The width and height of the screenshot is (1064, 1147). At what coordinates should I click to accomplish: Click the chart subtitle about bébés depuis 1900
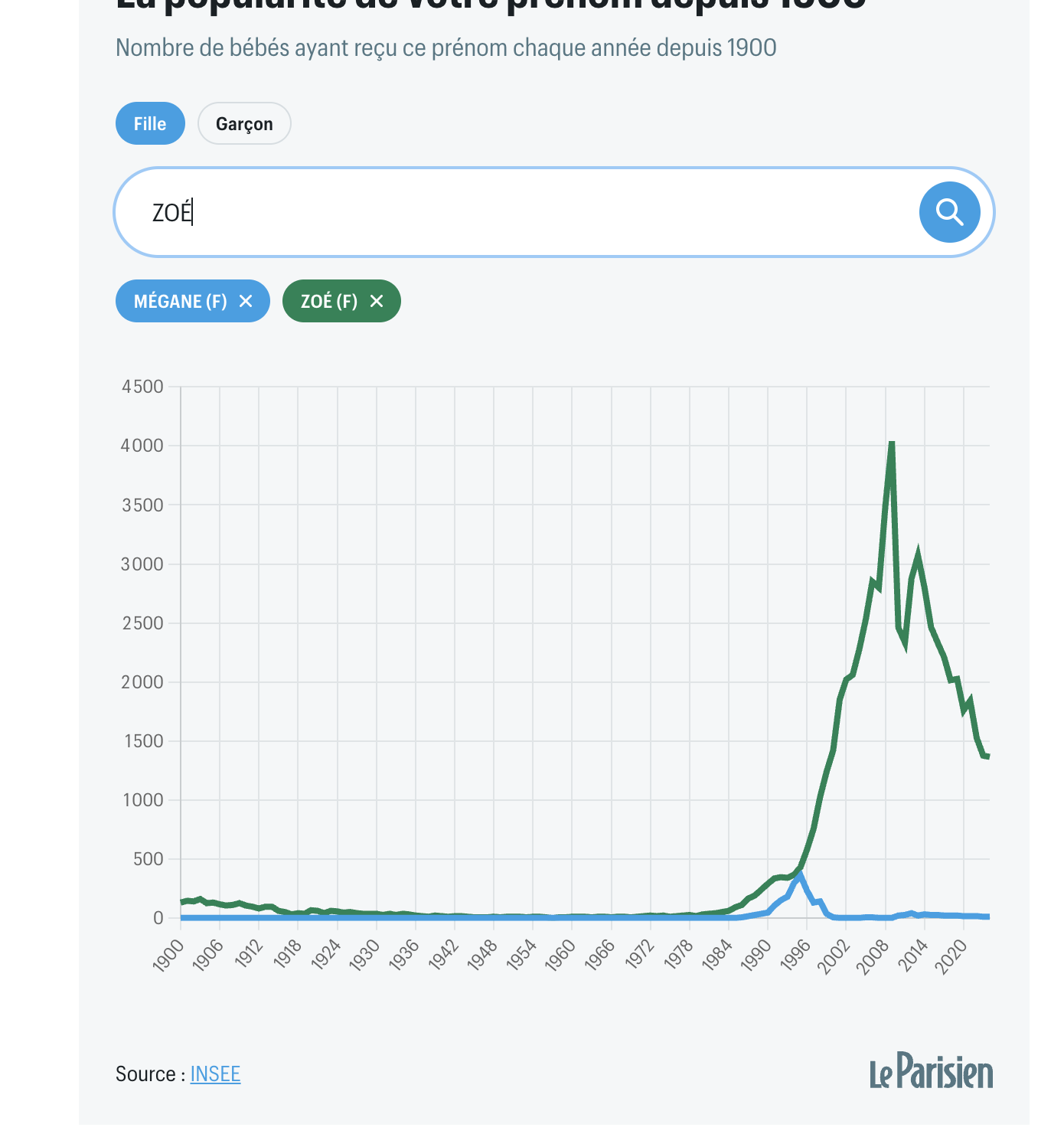[446, 47]
